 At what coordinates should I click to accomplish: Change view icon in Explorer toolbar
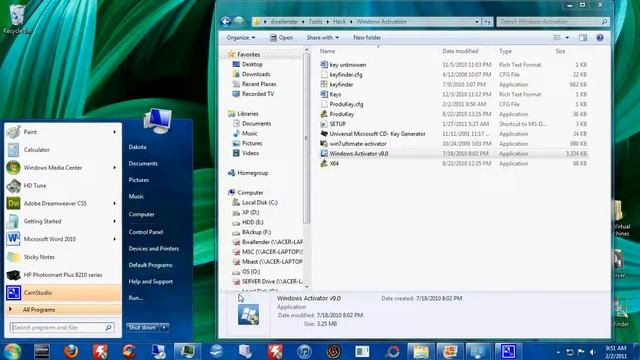[557, 38]
